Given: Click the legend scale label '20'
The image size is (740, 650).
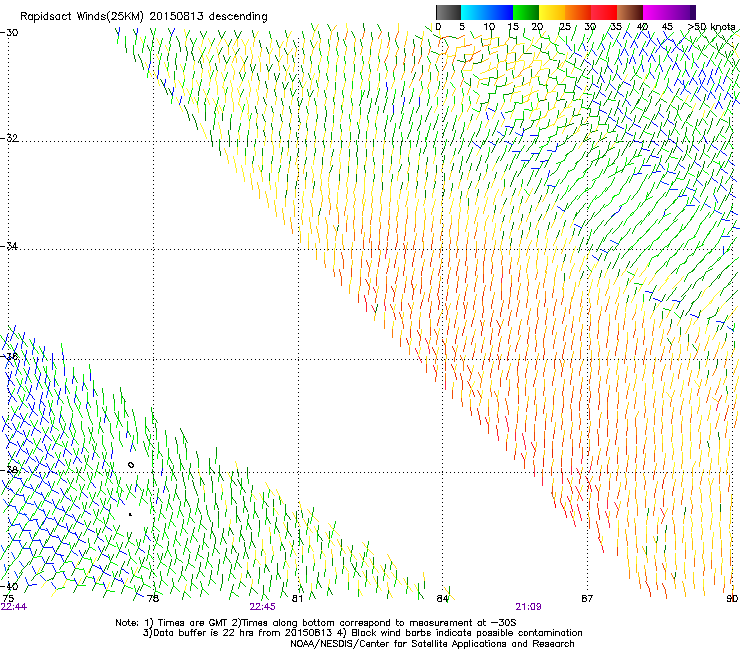Looking at the screenshot, I should click(537, 27).
